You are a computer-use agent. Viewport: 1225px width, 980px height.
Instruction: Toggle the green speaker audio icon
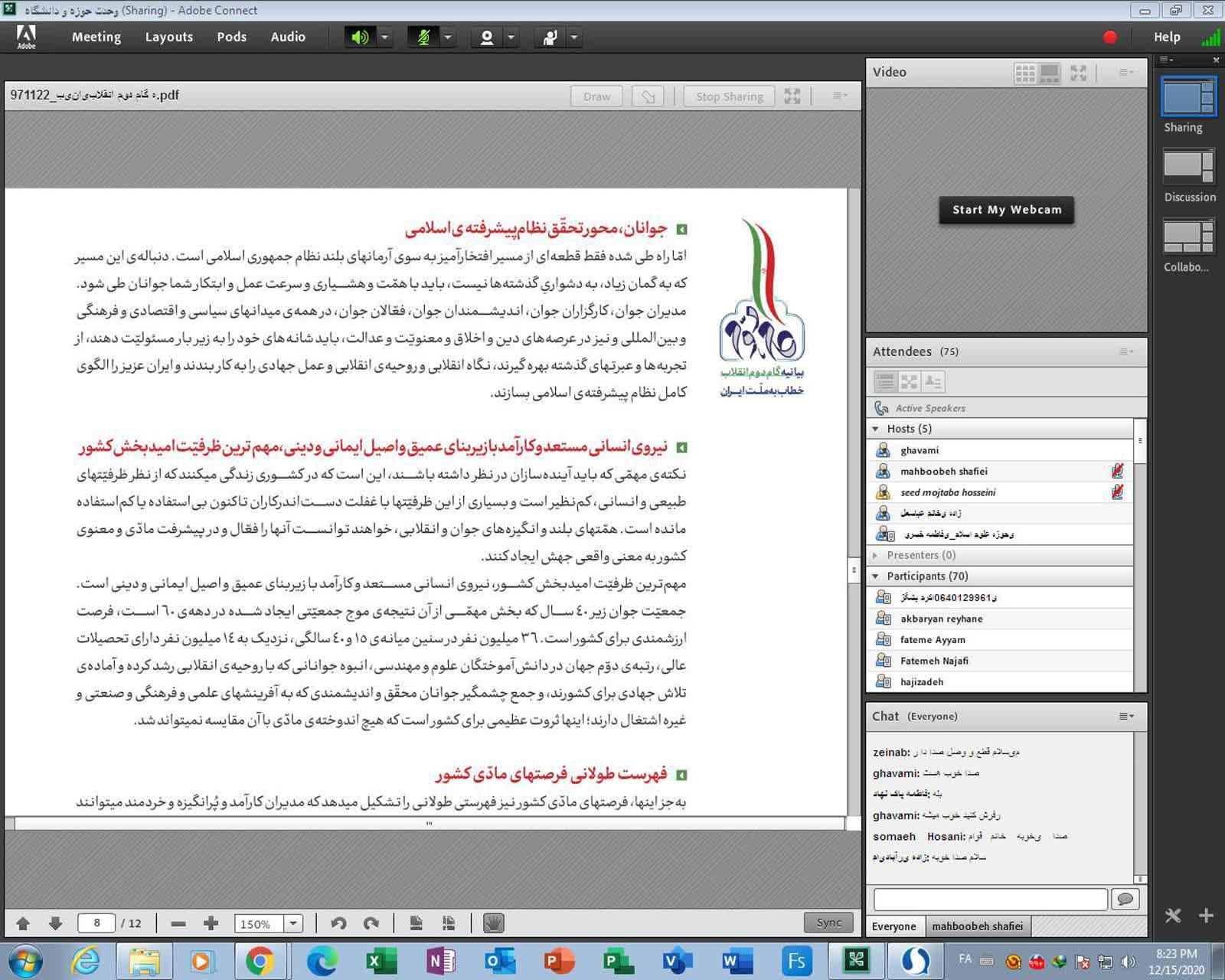360,37
